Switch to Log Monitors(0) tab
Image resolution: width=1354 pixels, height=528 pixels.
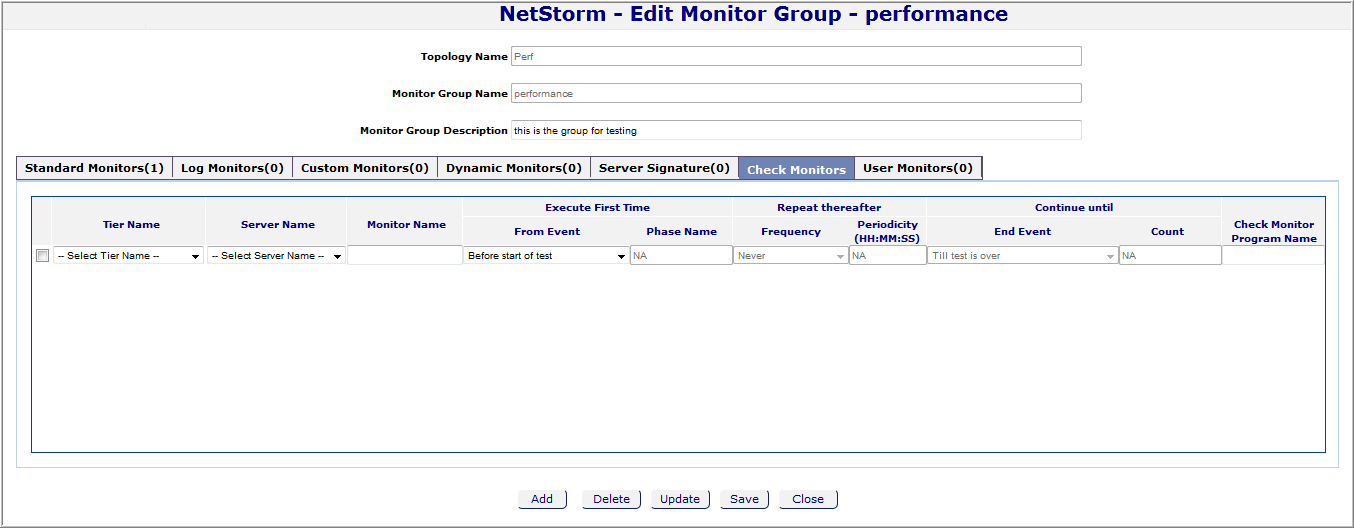tap(232, 168)
